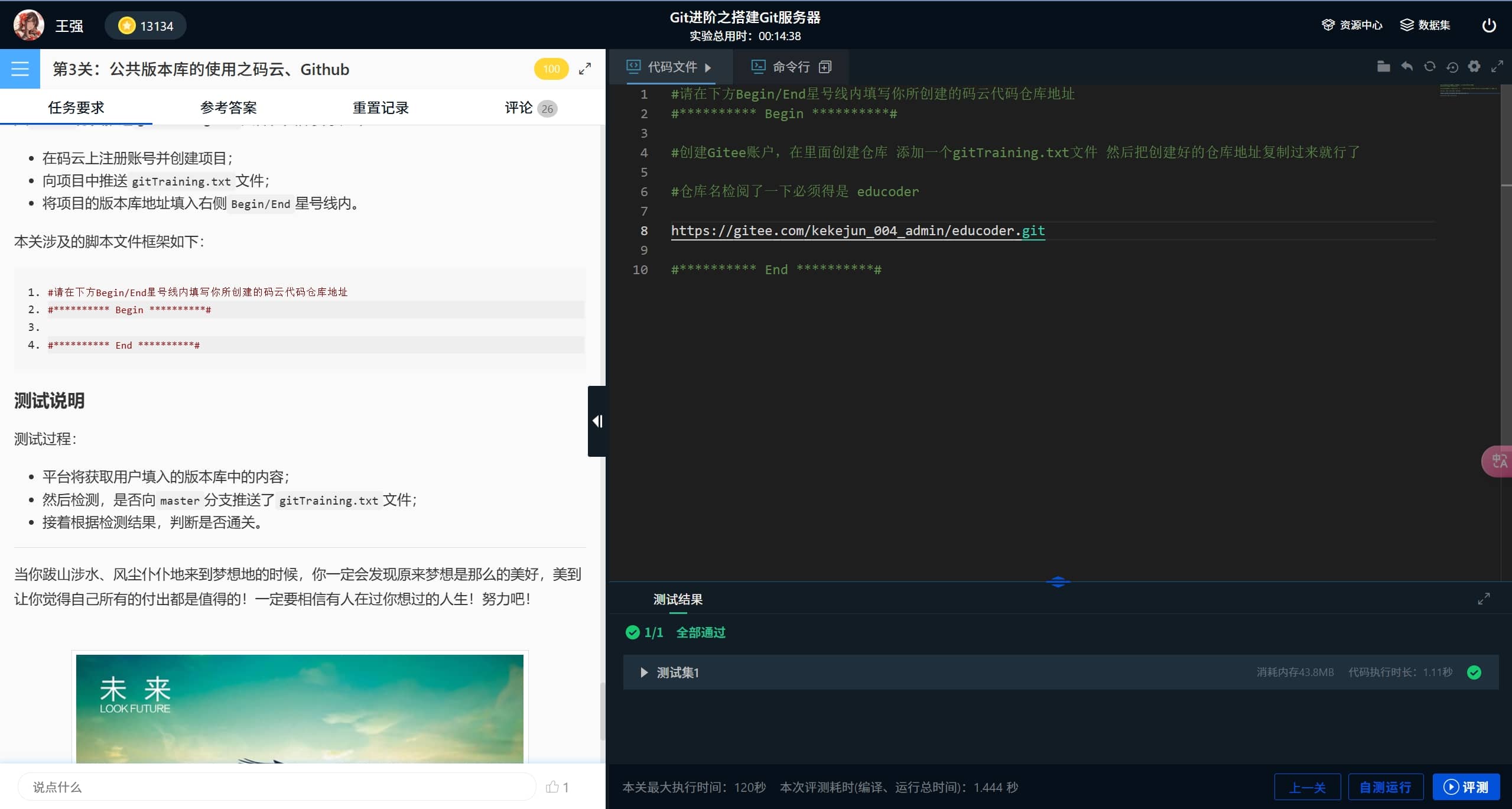Click the thumbs-up like icon

pyautogui.click(x=552, y=787)
